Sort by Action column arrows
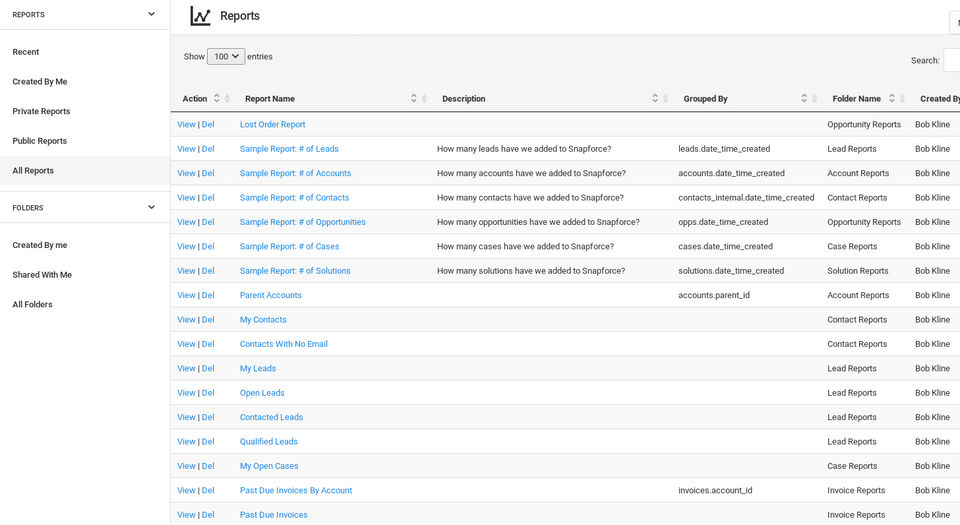Viewport: 960px width, 525px height. (217, 98)
